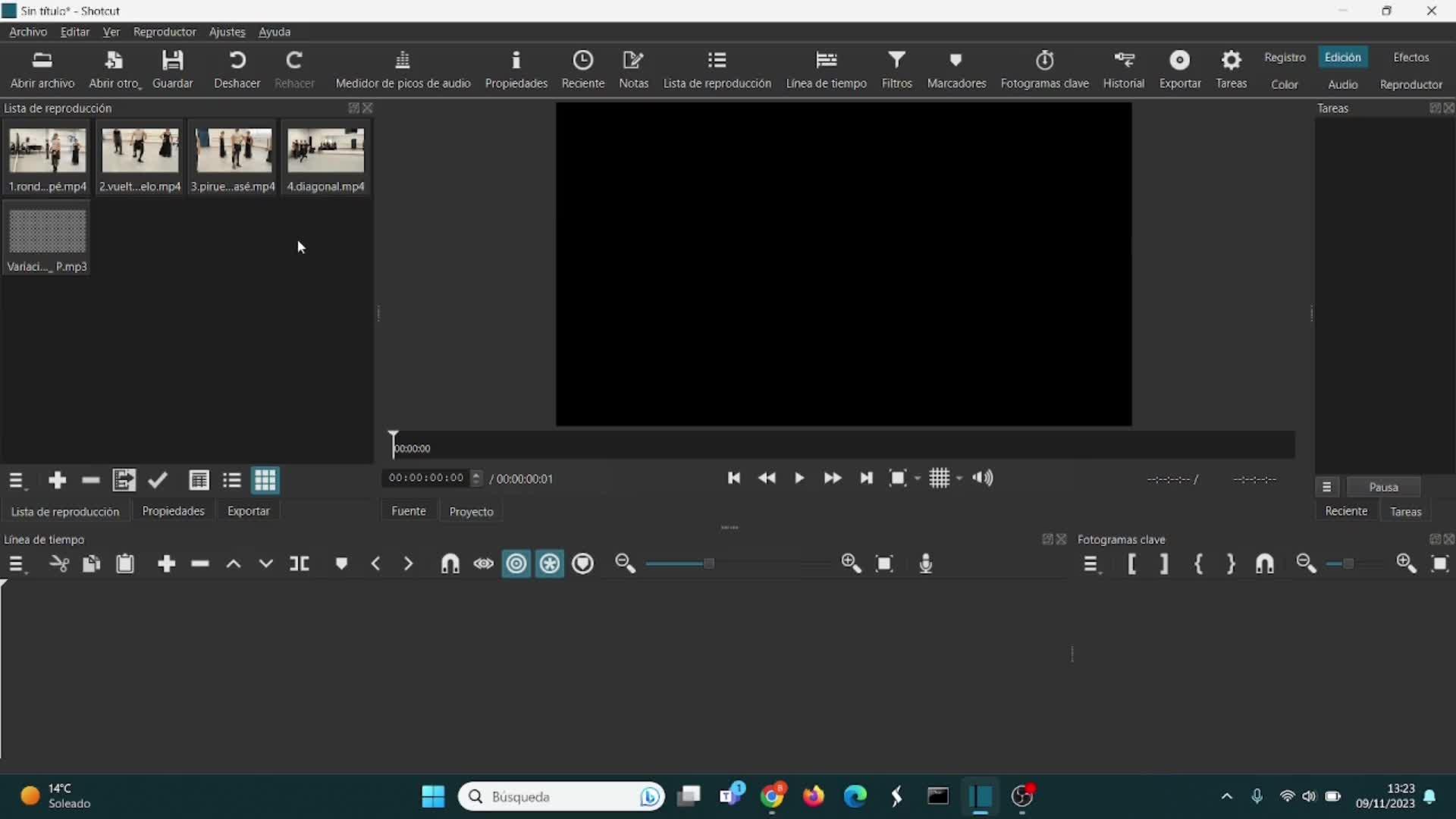Screen dimensions: 1456x819
Task: Click the Pausa button in Tareas
Action: (x=1383, y=487)
